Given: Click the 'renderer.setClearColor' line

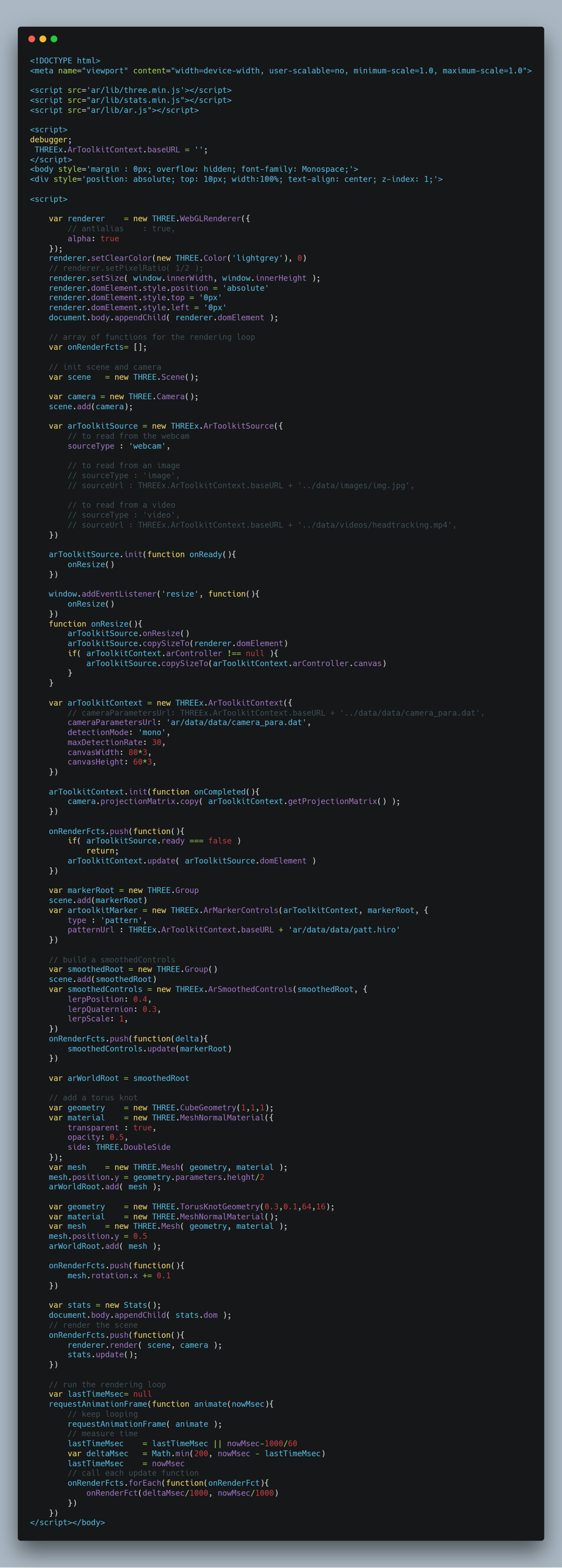Looking at the screenshot, I should (x=178, y=258).
